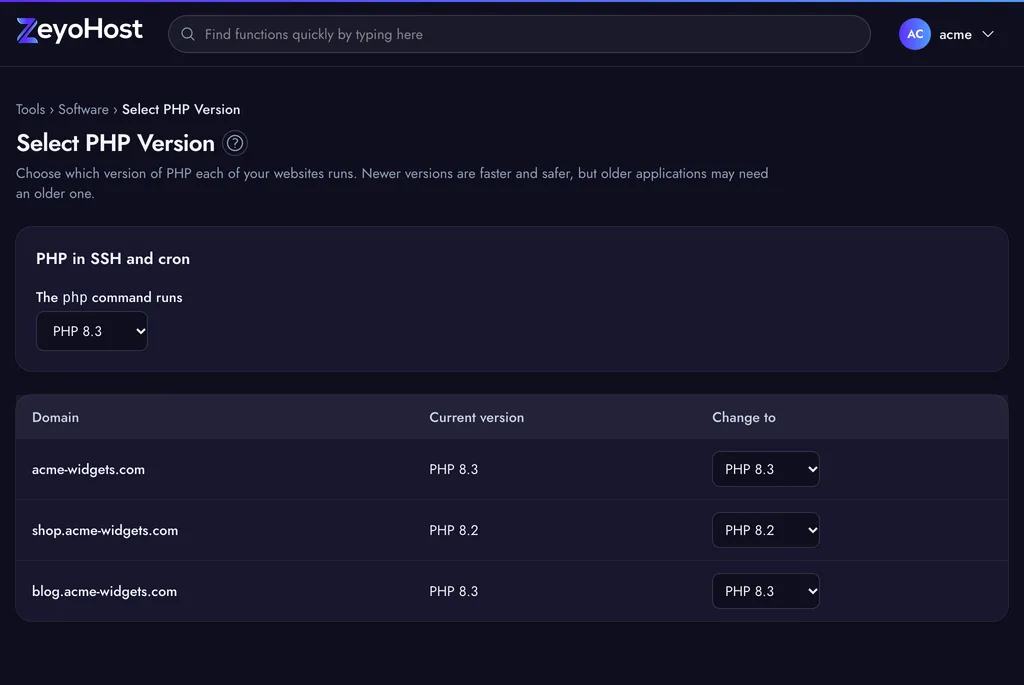Click the Domain column header
Image resolution: width=1024 pixels, height=685 pixels.
tap(56, 417)
